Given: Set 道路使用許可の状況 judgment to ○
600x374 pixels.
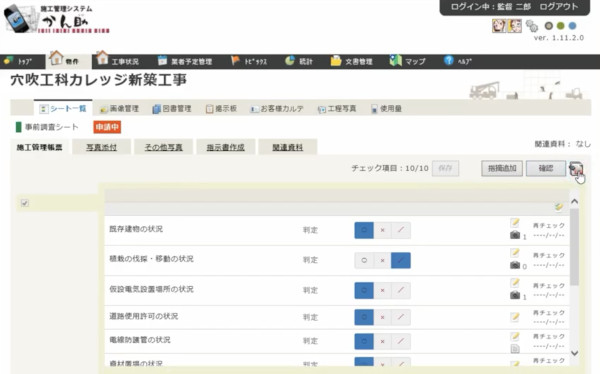Looking at the screenshot, I should [364, 317].
